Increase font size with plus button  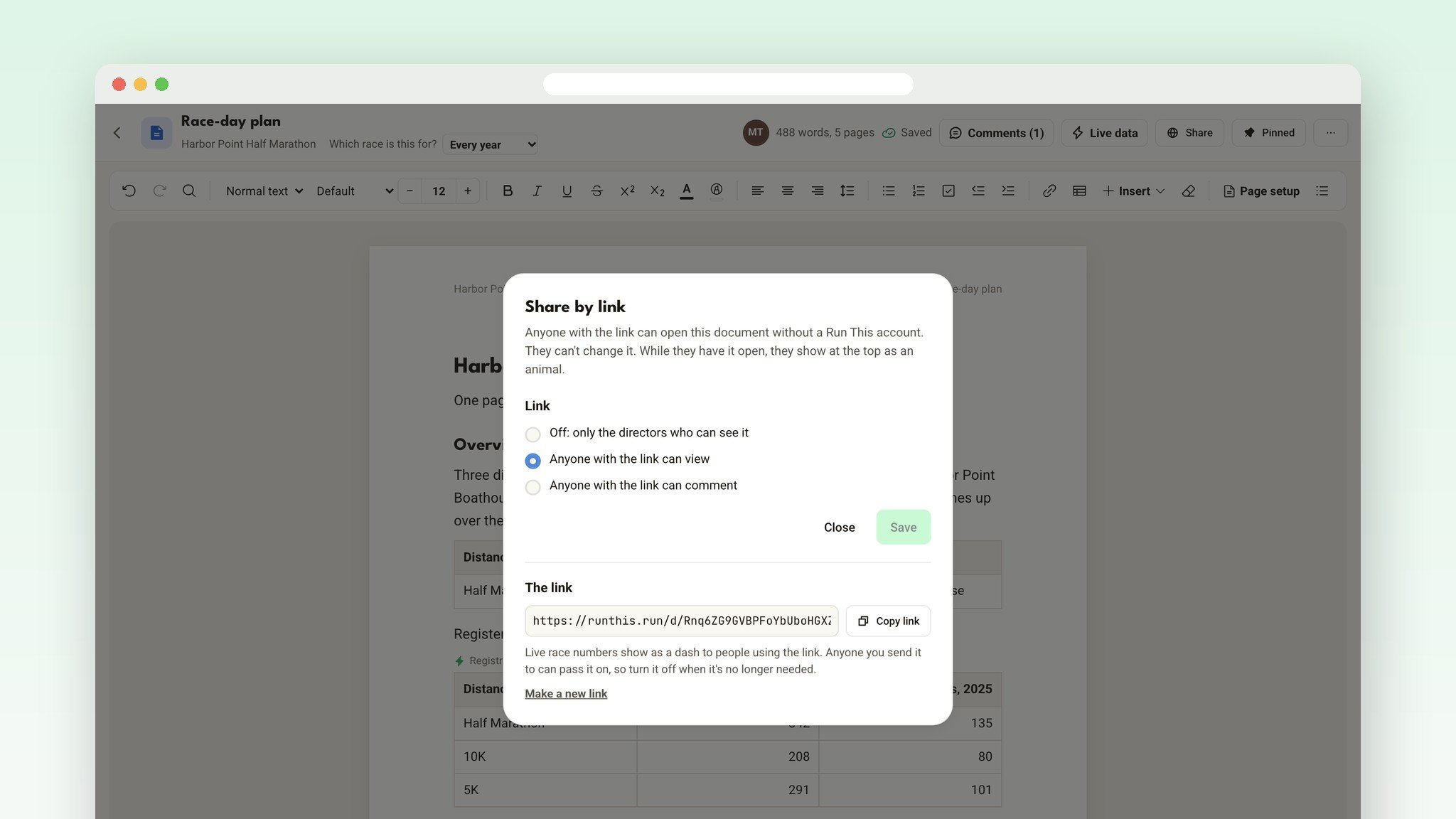tap(468, 191)
